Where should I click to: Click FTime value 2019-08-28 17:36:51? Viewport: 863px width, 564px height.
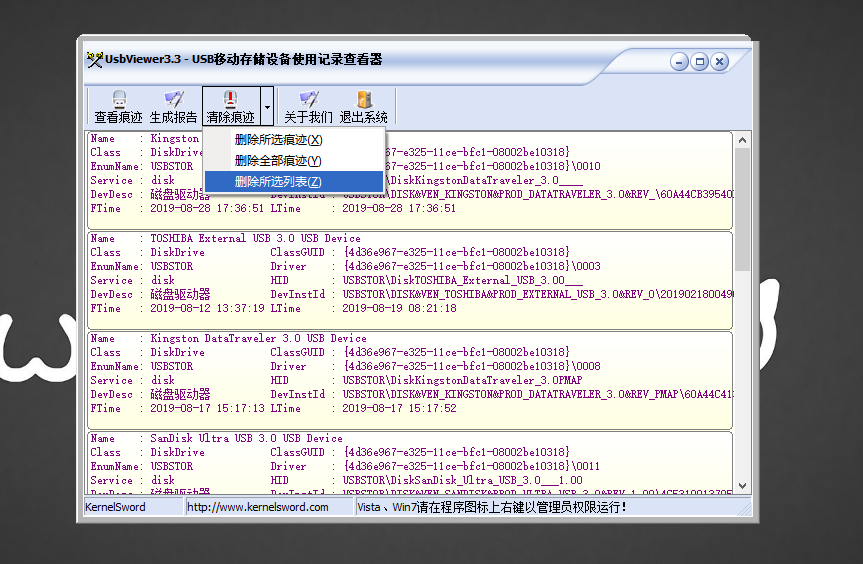coord(207,209)
